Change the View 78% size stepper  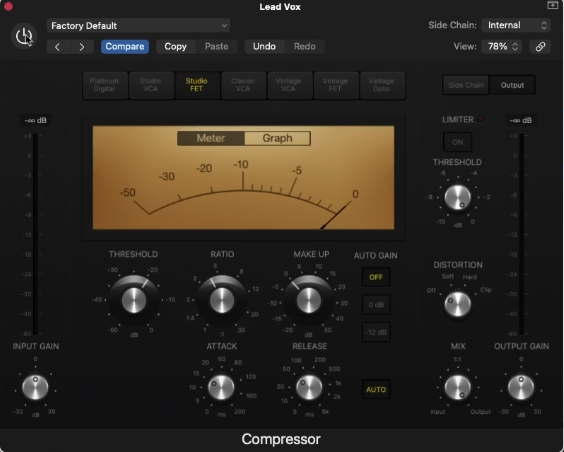coord(502,46)
